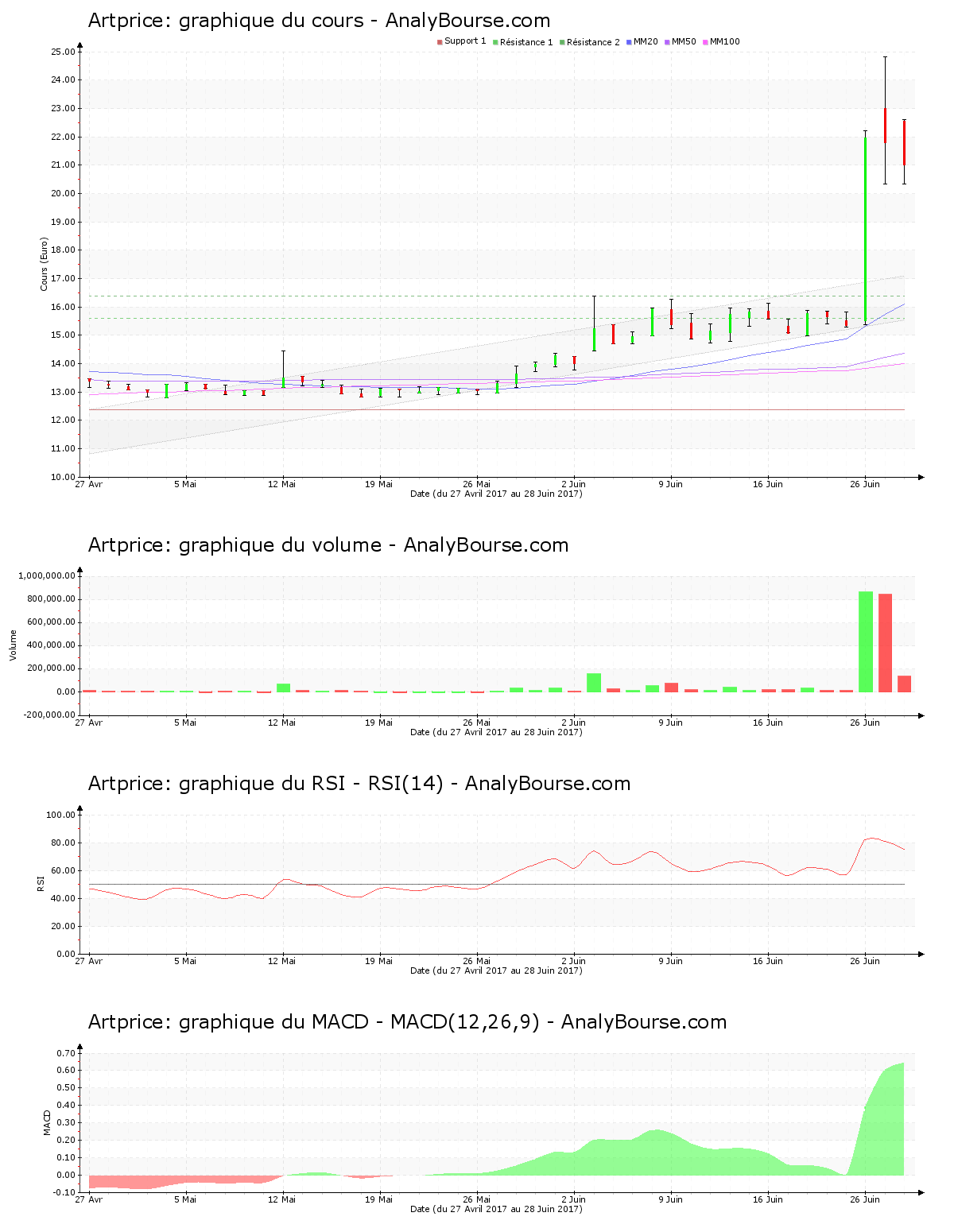Click the last small red volume bar
The width and height of the screenshot is (954, 1232).
904,684
